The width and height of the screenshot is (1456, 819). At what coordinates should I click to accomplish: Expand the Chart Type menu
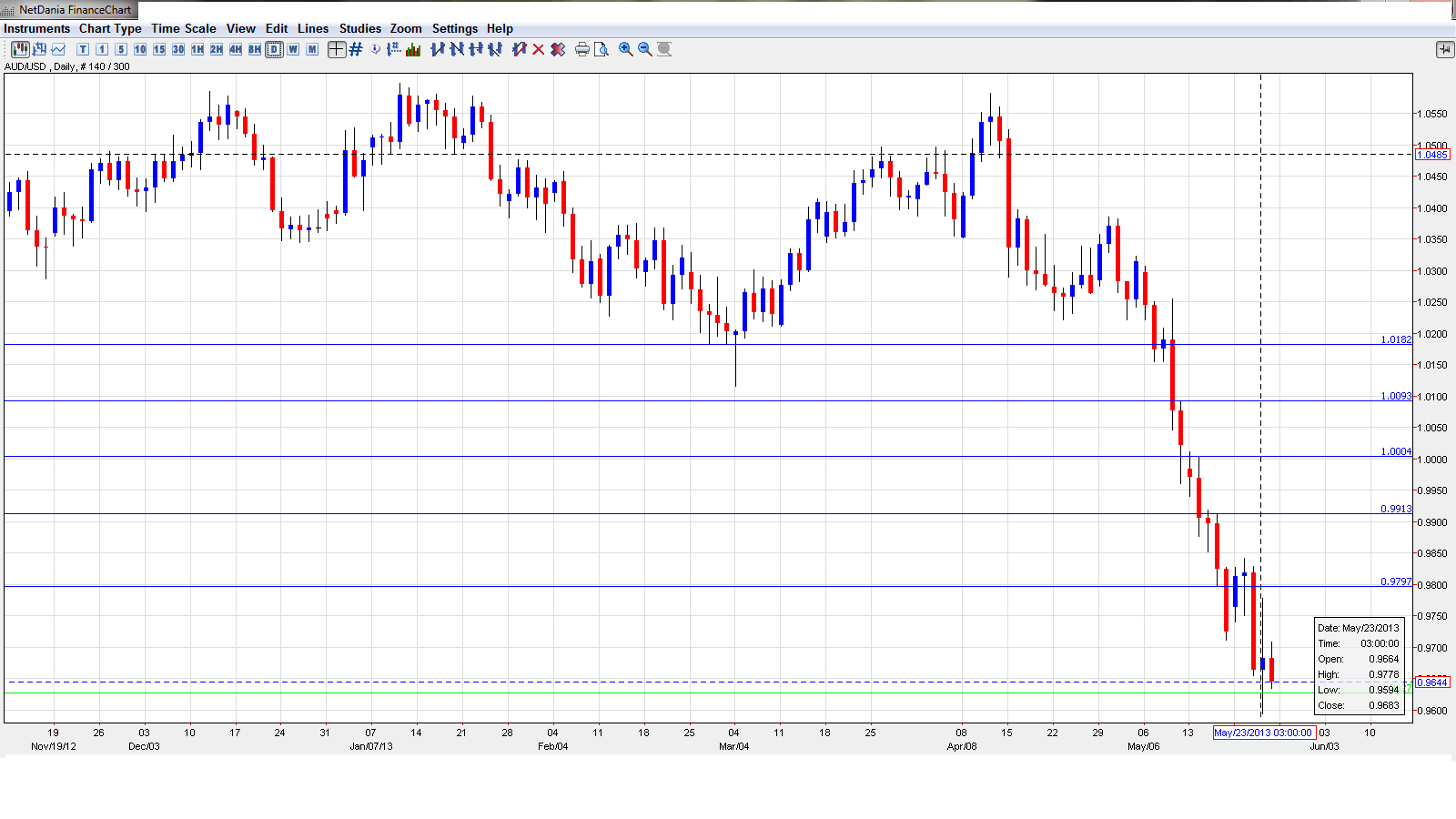[x=110, y=28]
